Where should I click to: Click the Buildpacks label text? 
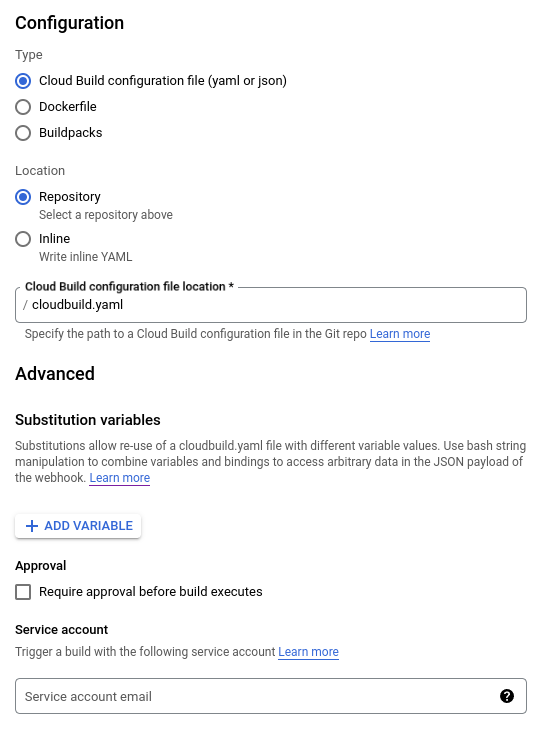click(x=70, y=133)
